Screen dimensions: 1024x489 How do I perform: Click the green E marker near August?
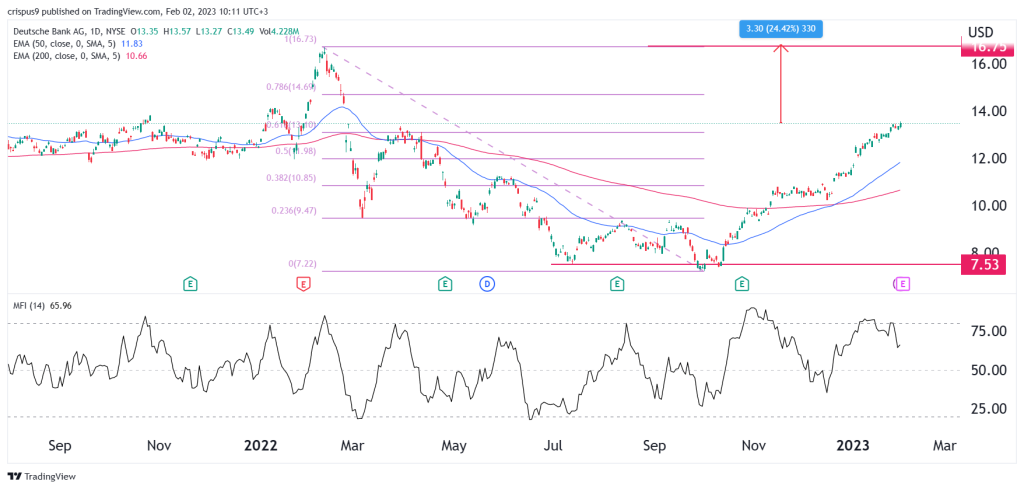coord(616,283)
